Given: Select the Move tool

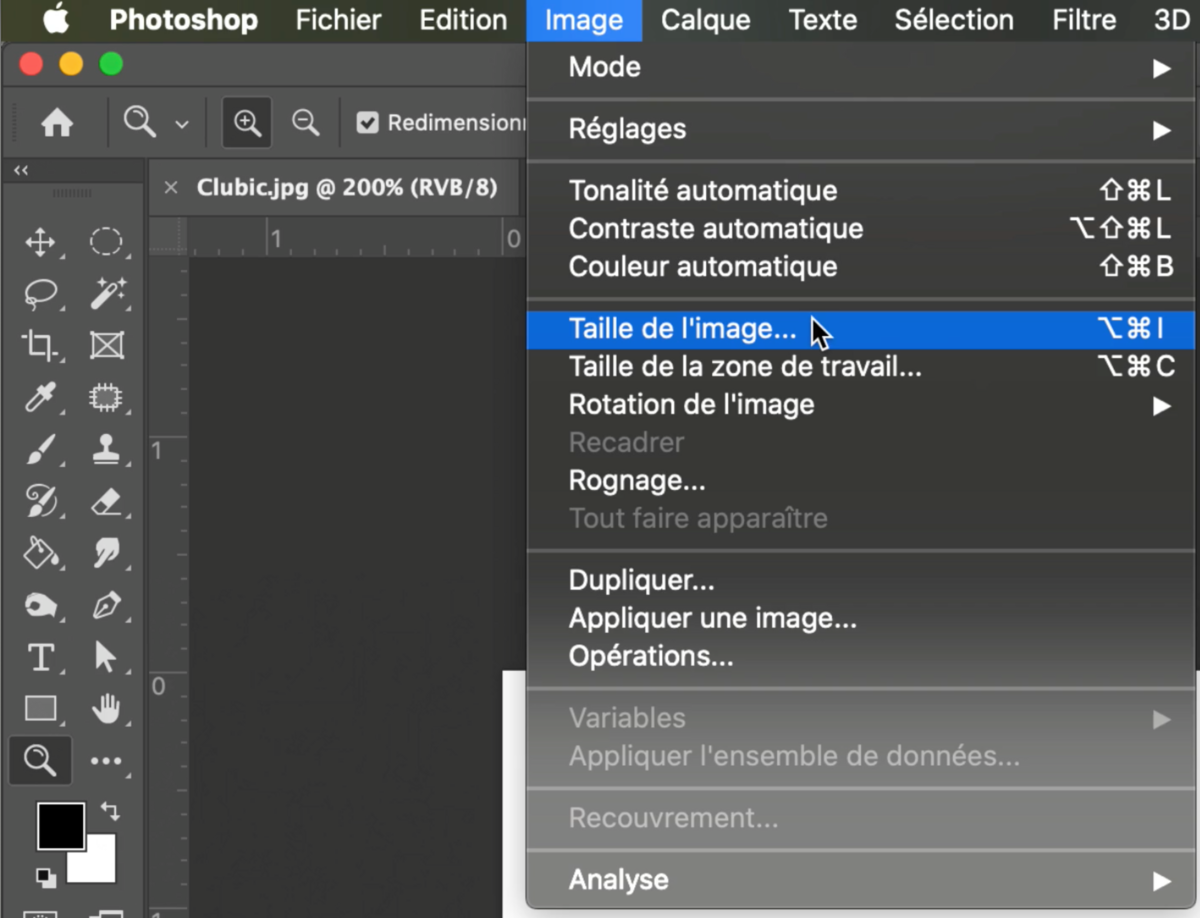Looking at the screenshot, I should 40,242.
